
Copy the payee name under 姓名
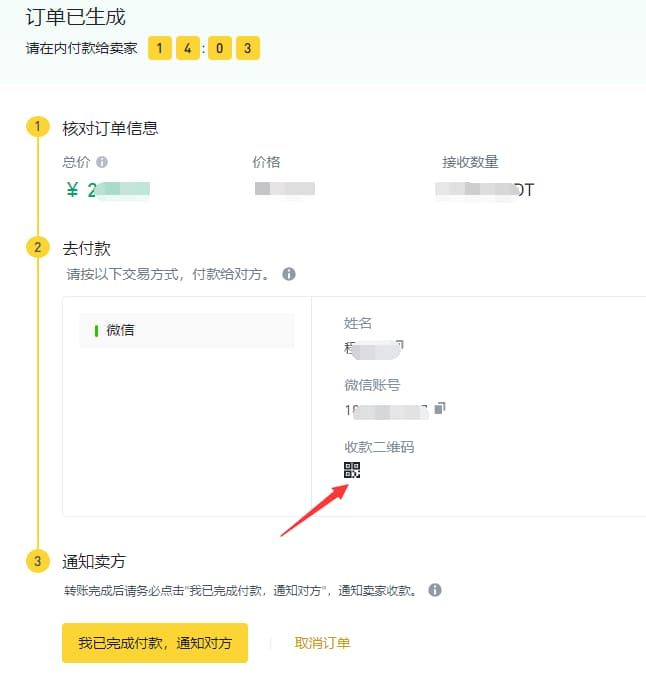pyautogui.click(x=399, y=347)
